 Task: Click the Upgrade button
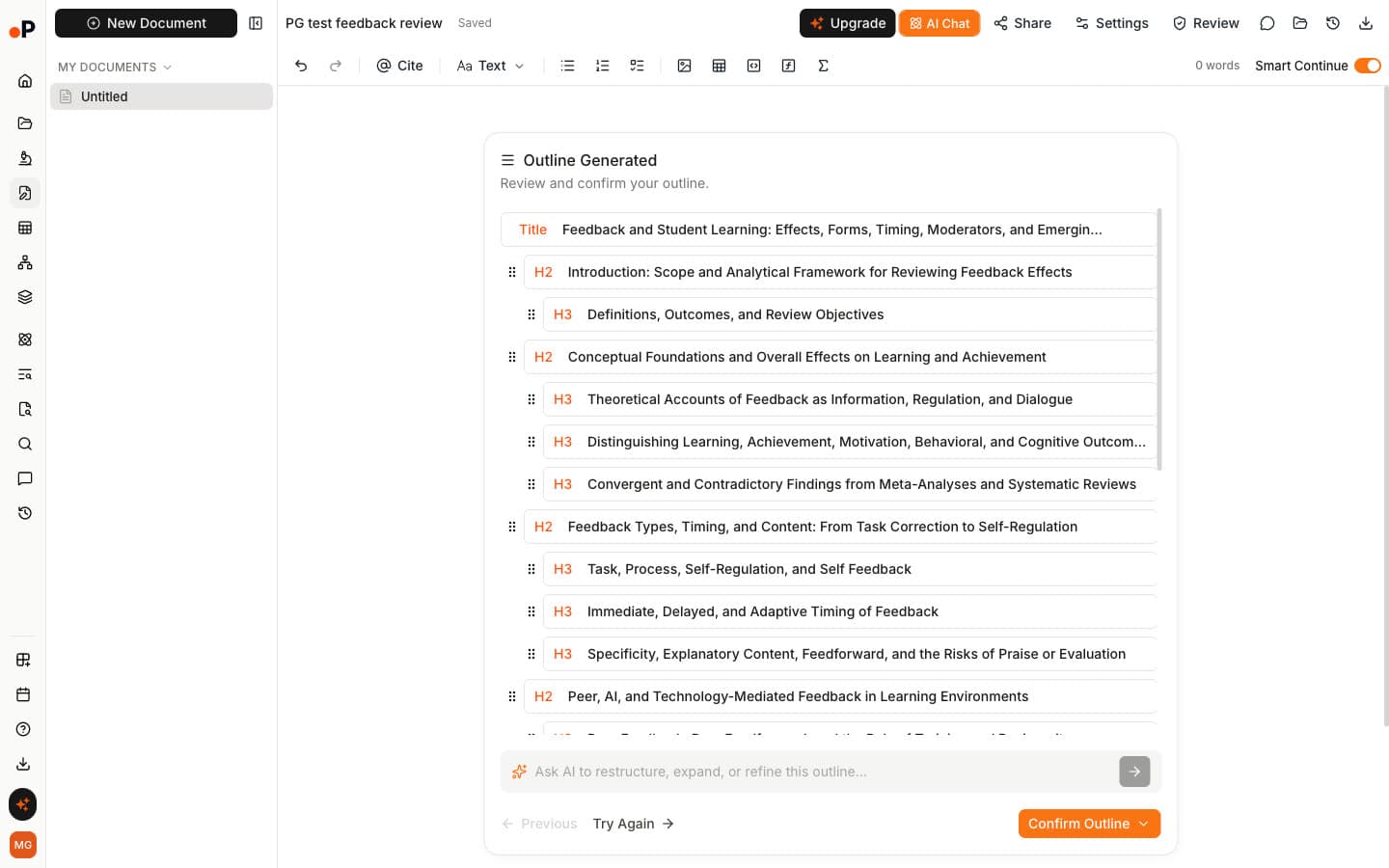coord(847,23)
